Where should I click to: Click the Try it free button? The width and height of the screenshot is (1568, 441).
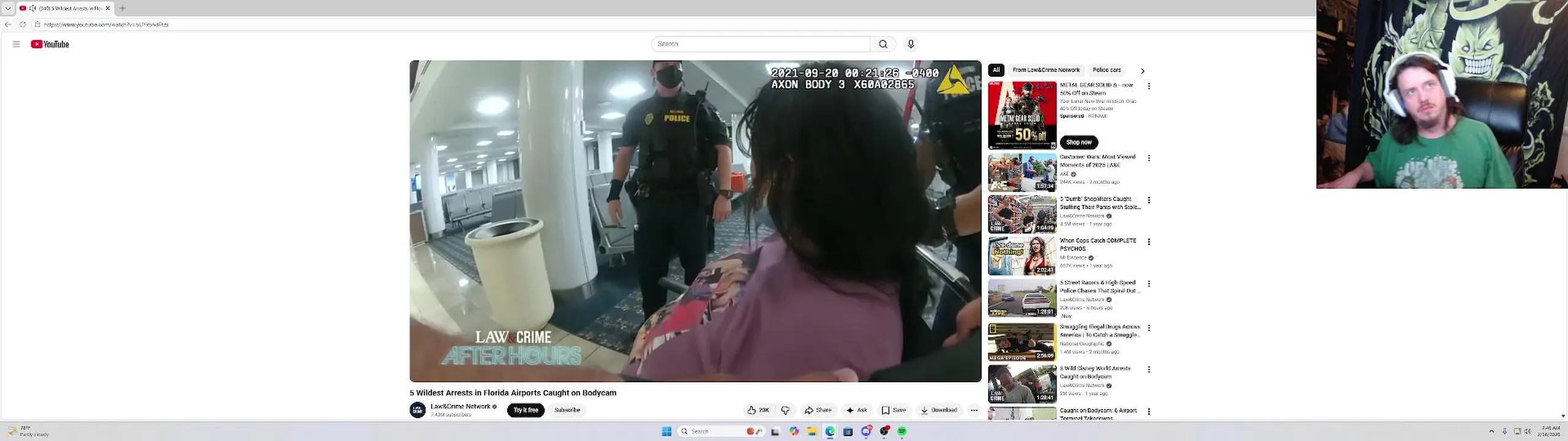(526, 410)
